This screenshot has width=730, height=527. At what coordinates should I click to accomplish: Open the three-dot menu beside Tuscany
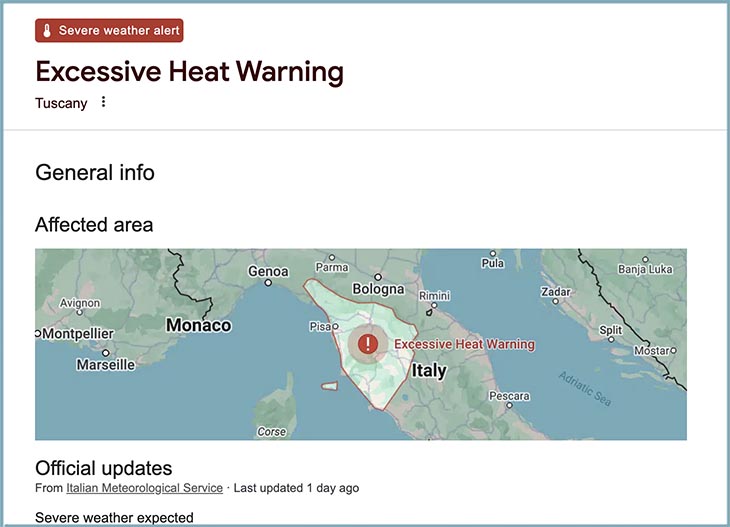pyautogui.click(x=103, y=102)
